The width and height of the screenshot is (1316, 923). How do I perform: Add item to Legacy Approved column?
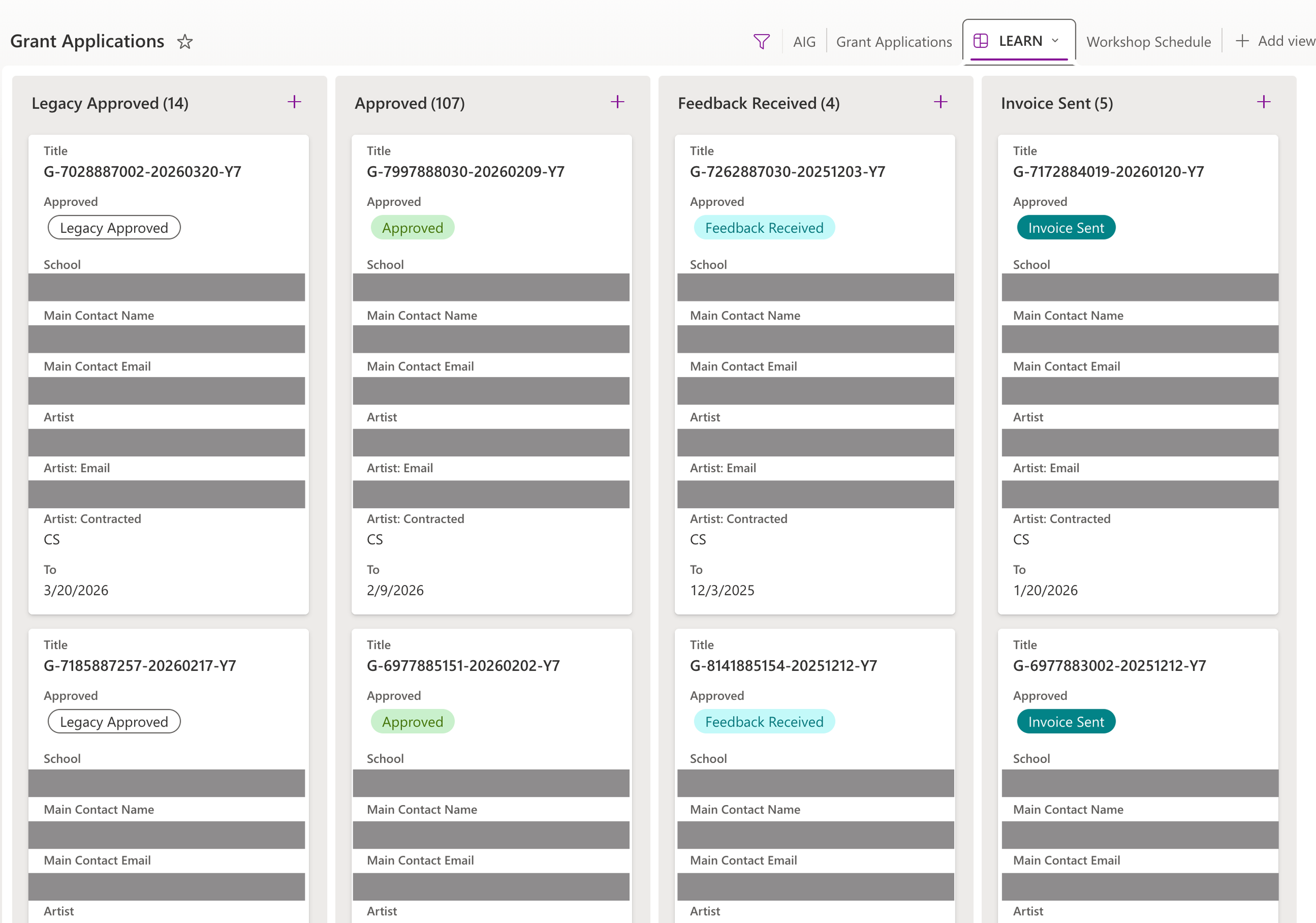(x=294, y=102)
